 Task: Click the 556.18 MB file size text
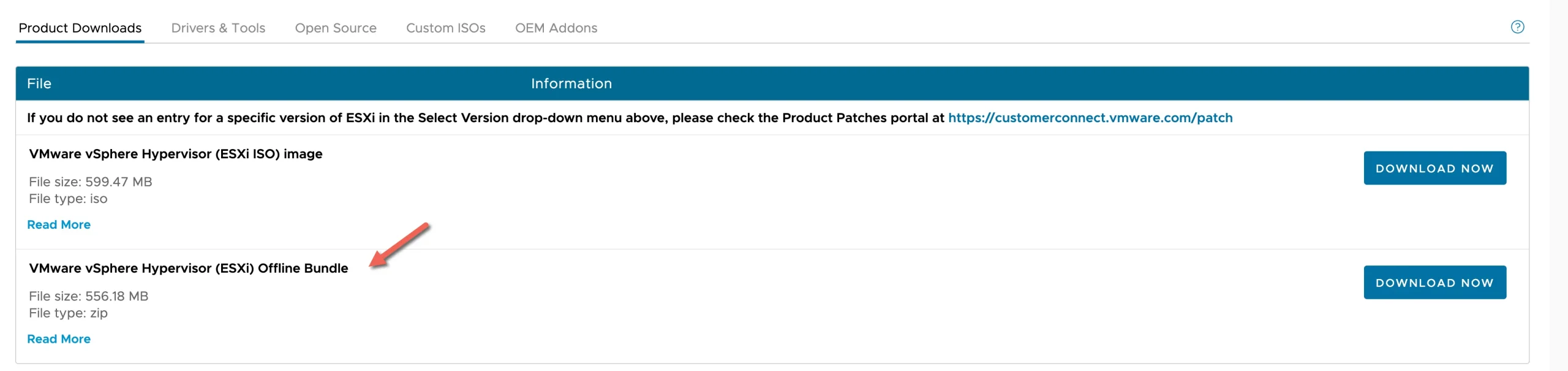89,296
